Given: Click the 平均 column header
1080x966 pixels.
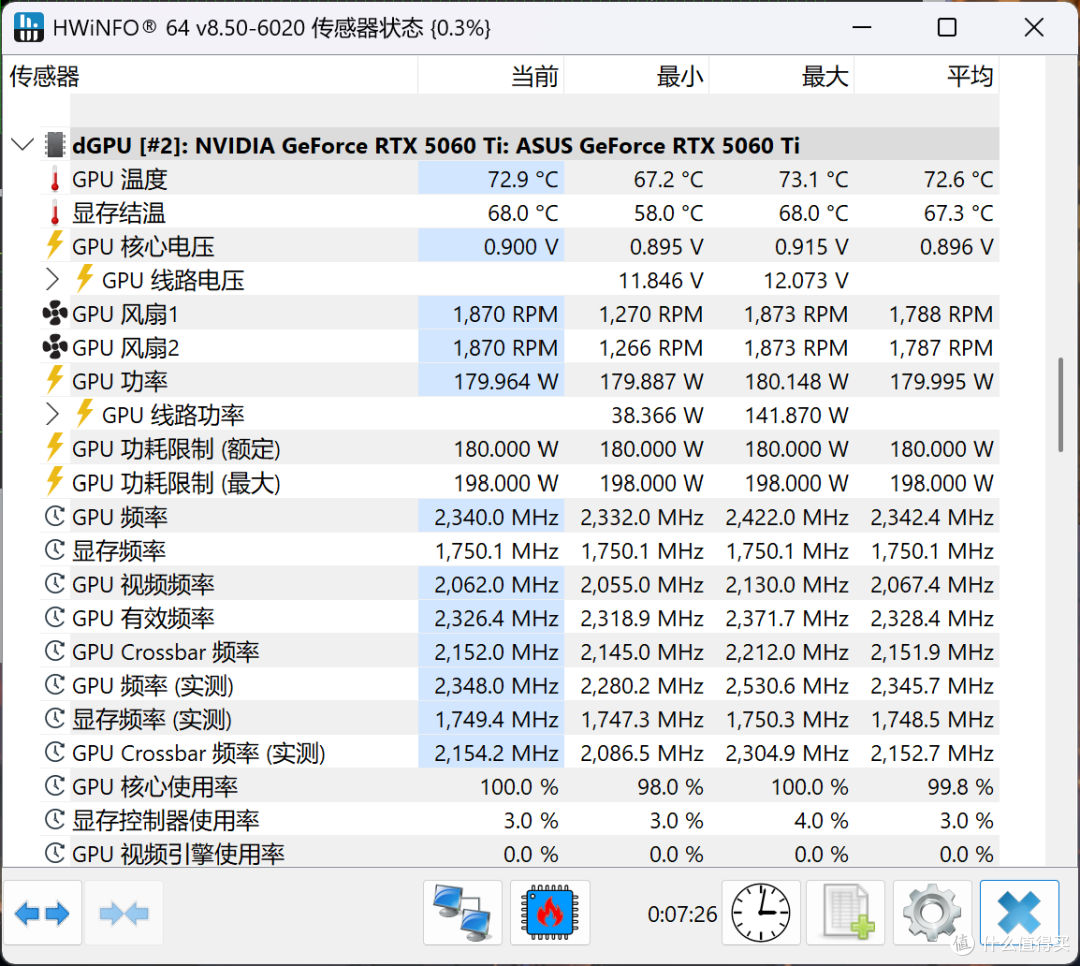Looking at the screenshot, I should 927,76.
